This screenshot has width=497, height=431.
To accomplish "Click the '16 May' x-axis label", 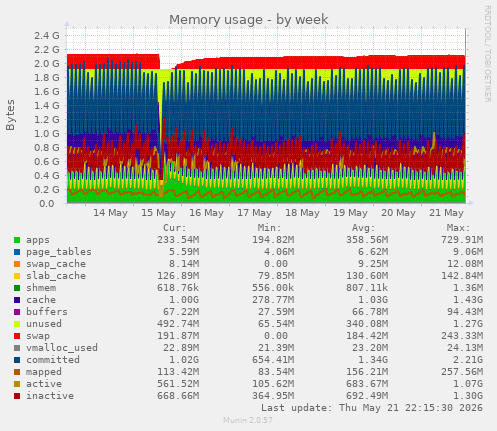I will click(206, 213).
